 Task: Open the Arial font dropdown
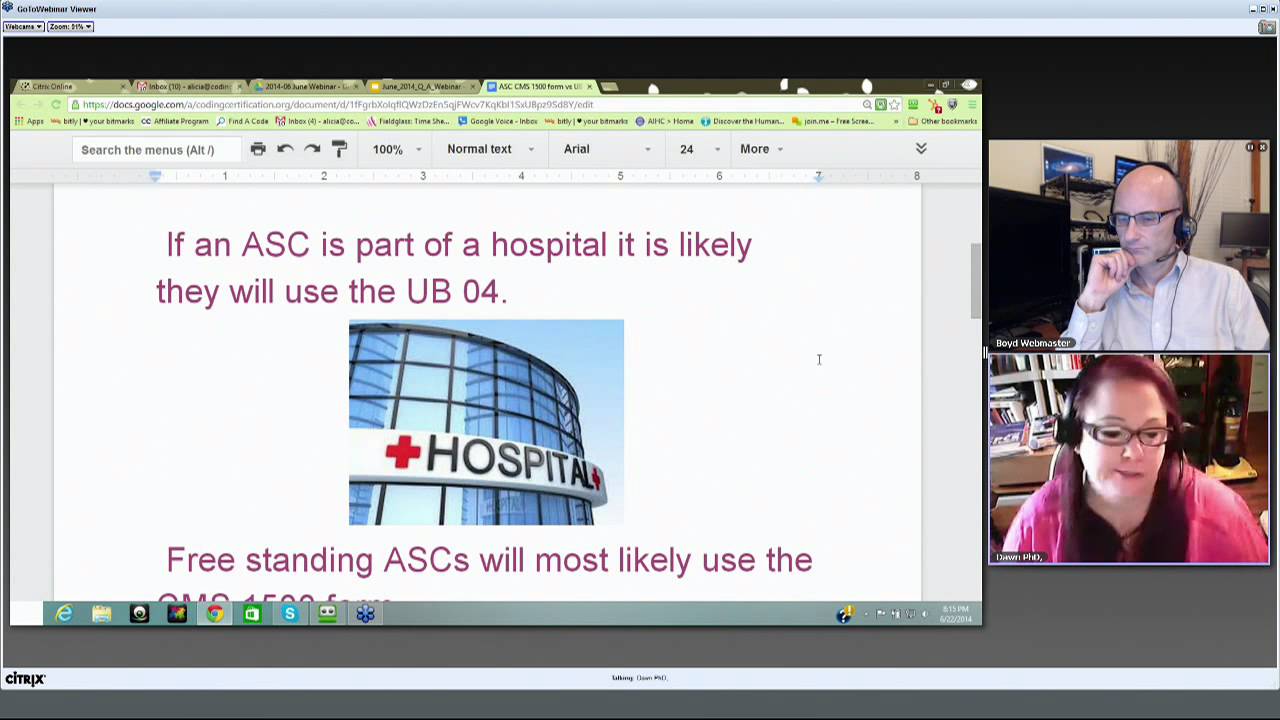pos(606,149)
